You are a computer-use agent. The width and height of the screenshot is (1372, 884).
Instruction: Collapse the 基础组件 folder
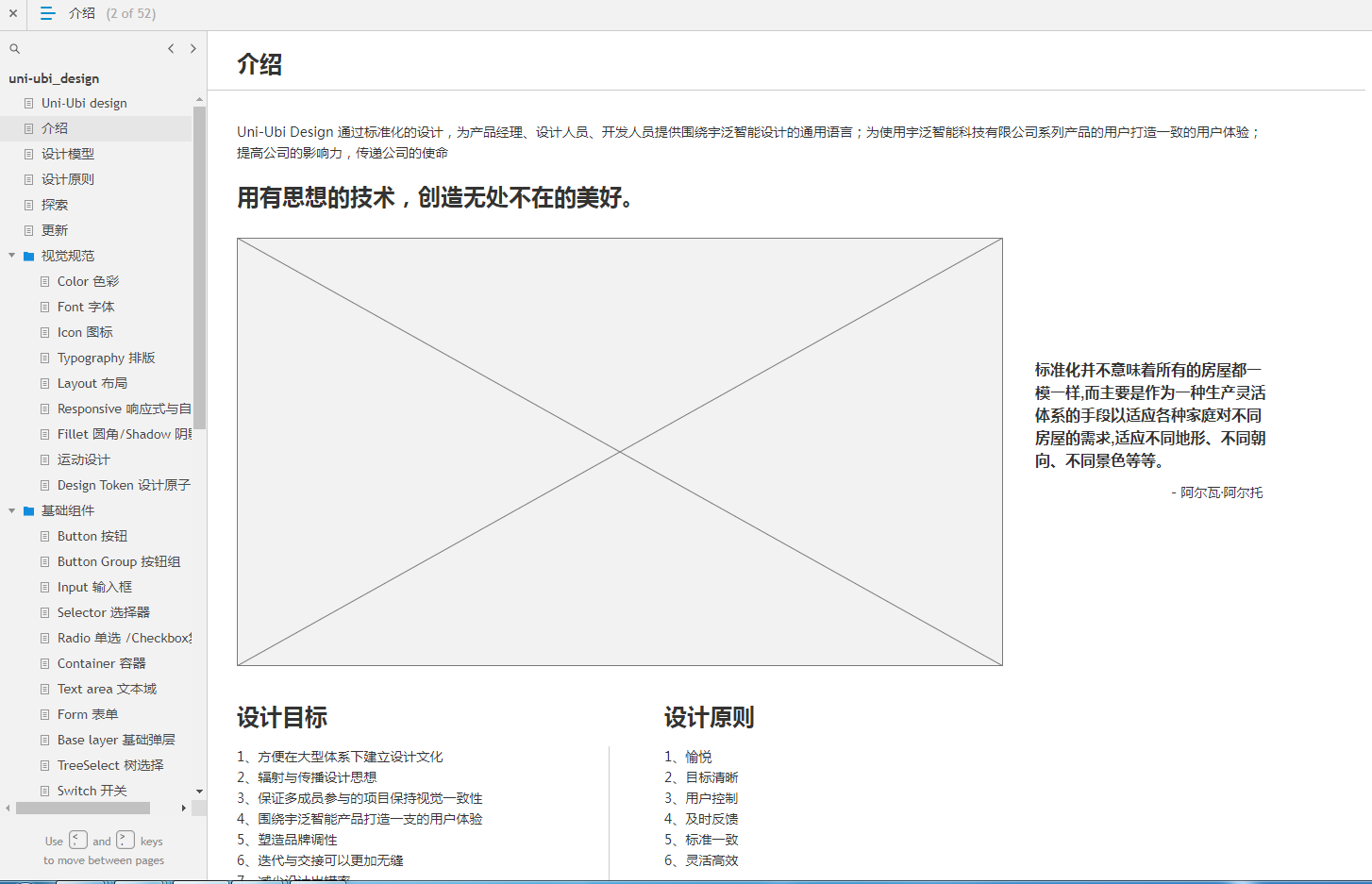tap(12, 510)
